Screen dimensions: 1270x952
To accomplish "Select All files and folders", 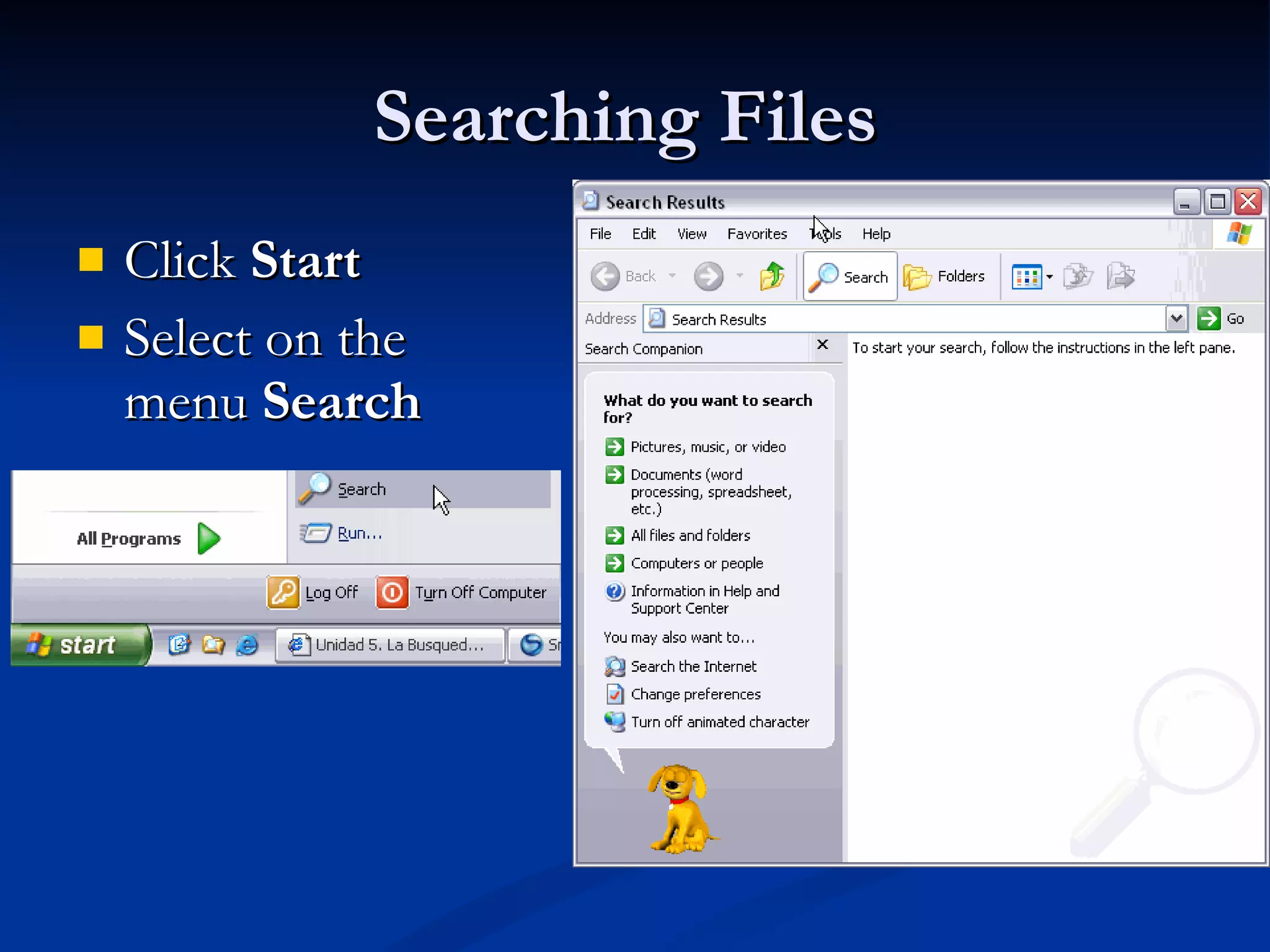I will [x=678, y=535].
